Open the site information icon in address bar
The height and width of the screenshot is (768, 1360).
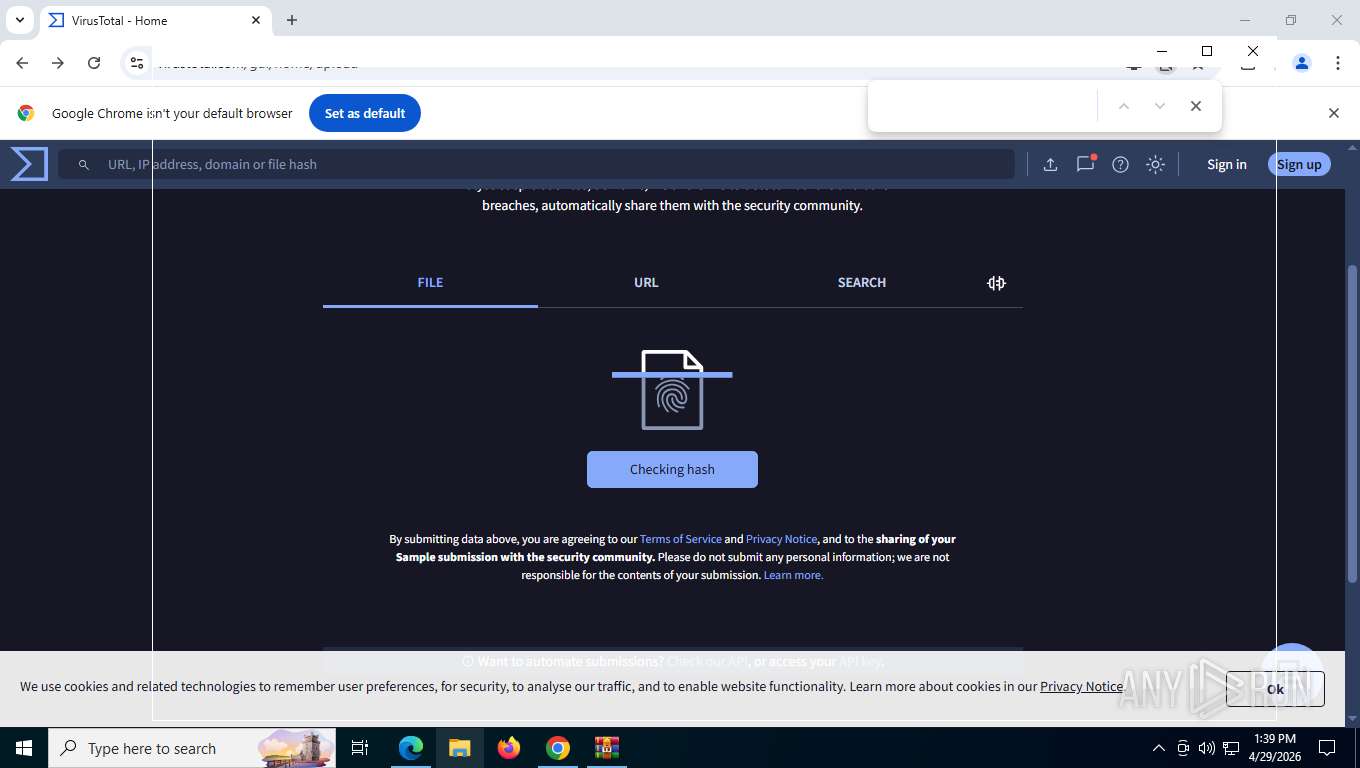(x=137, y=63)
